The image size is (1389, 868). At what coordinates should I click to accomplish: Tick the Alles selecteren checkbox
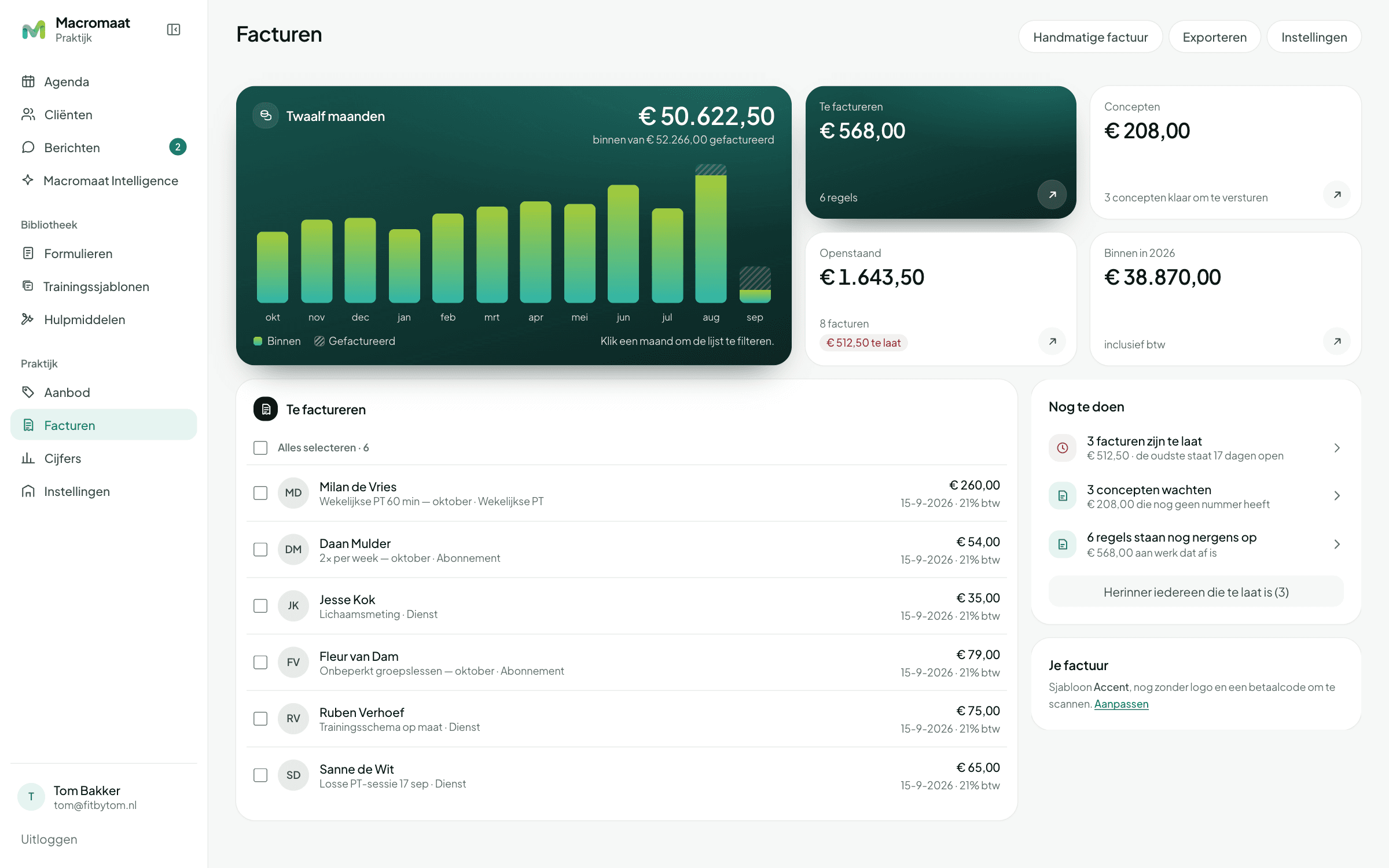260,448
